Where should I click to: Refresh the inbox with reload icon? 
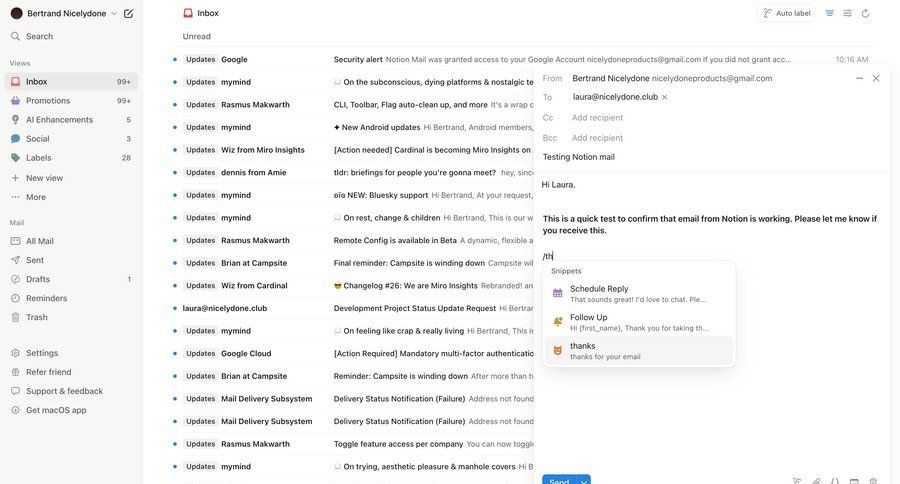(x=866, y=13)
